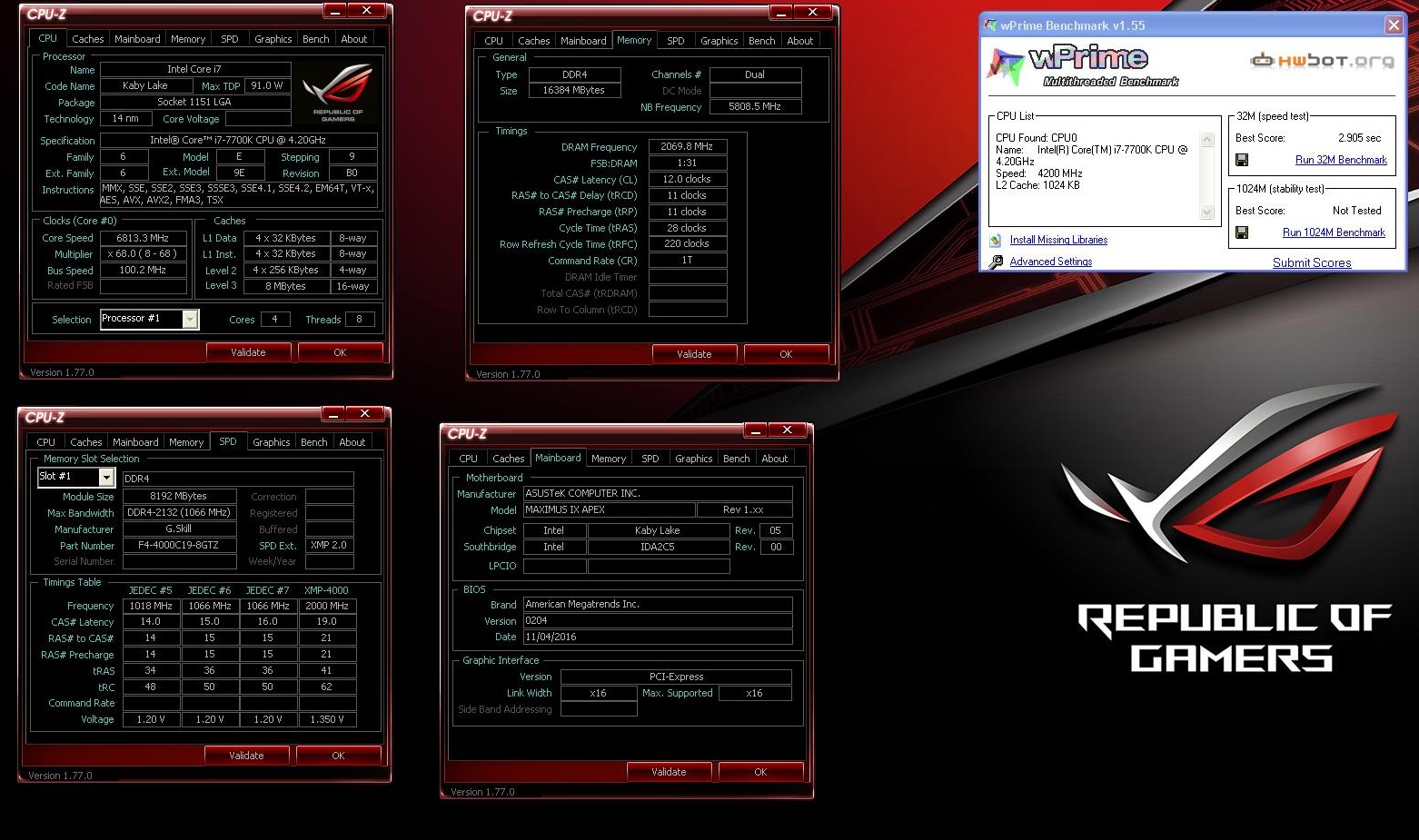Click the Part Number F4-4000C19-8GTZ field
The image size is (1419, 840).
pos(180,545)
